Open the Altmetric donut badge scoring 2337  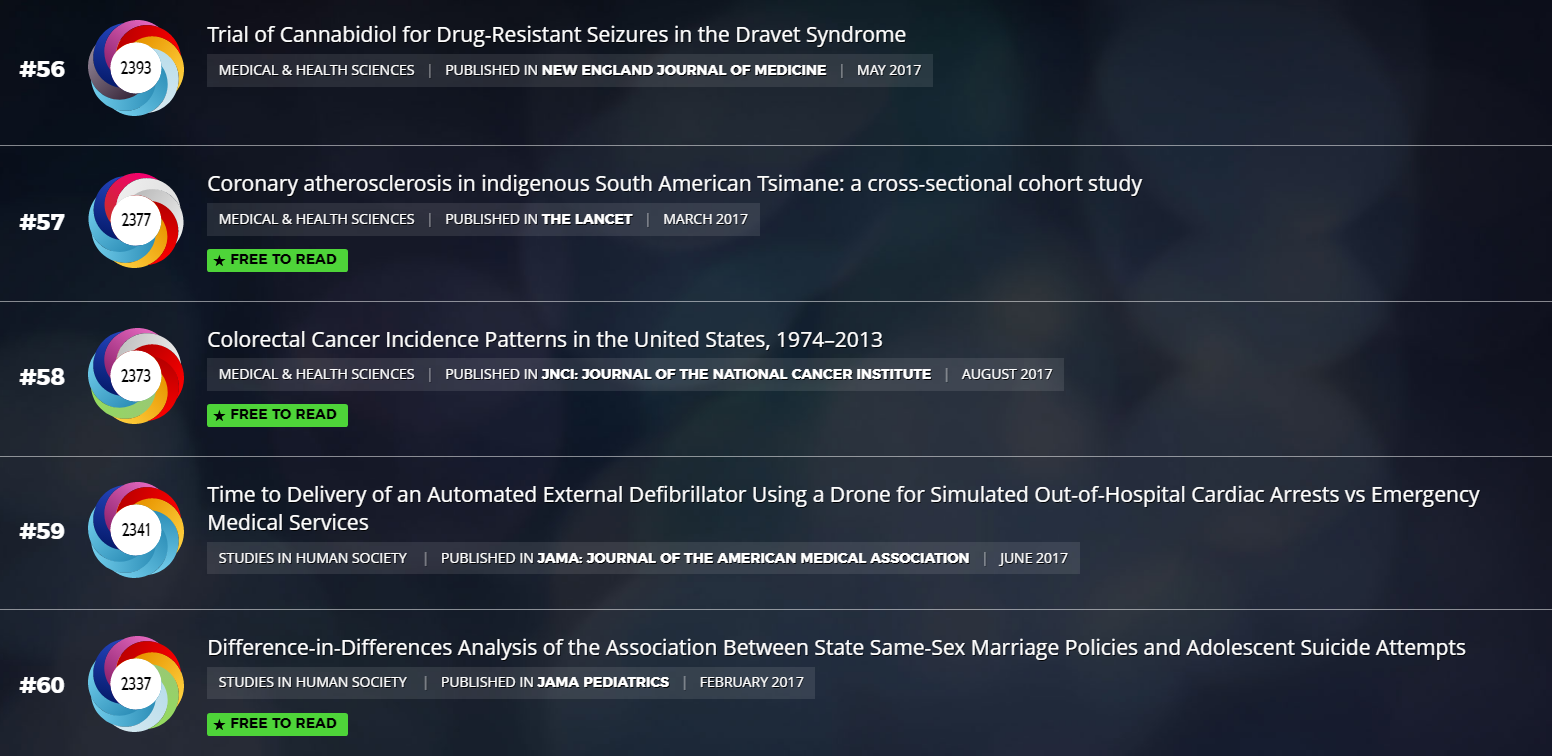136,685
